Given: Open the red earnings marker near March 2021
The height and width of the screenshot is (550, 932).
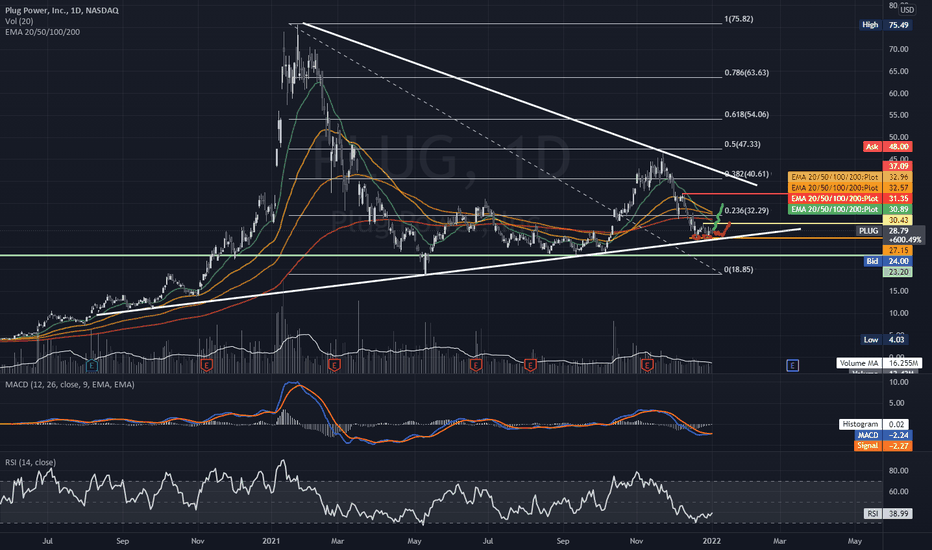Looking at the screenshot, I should (334, 365).
